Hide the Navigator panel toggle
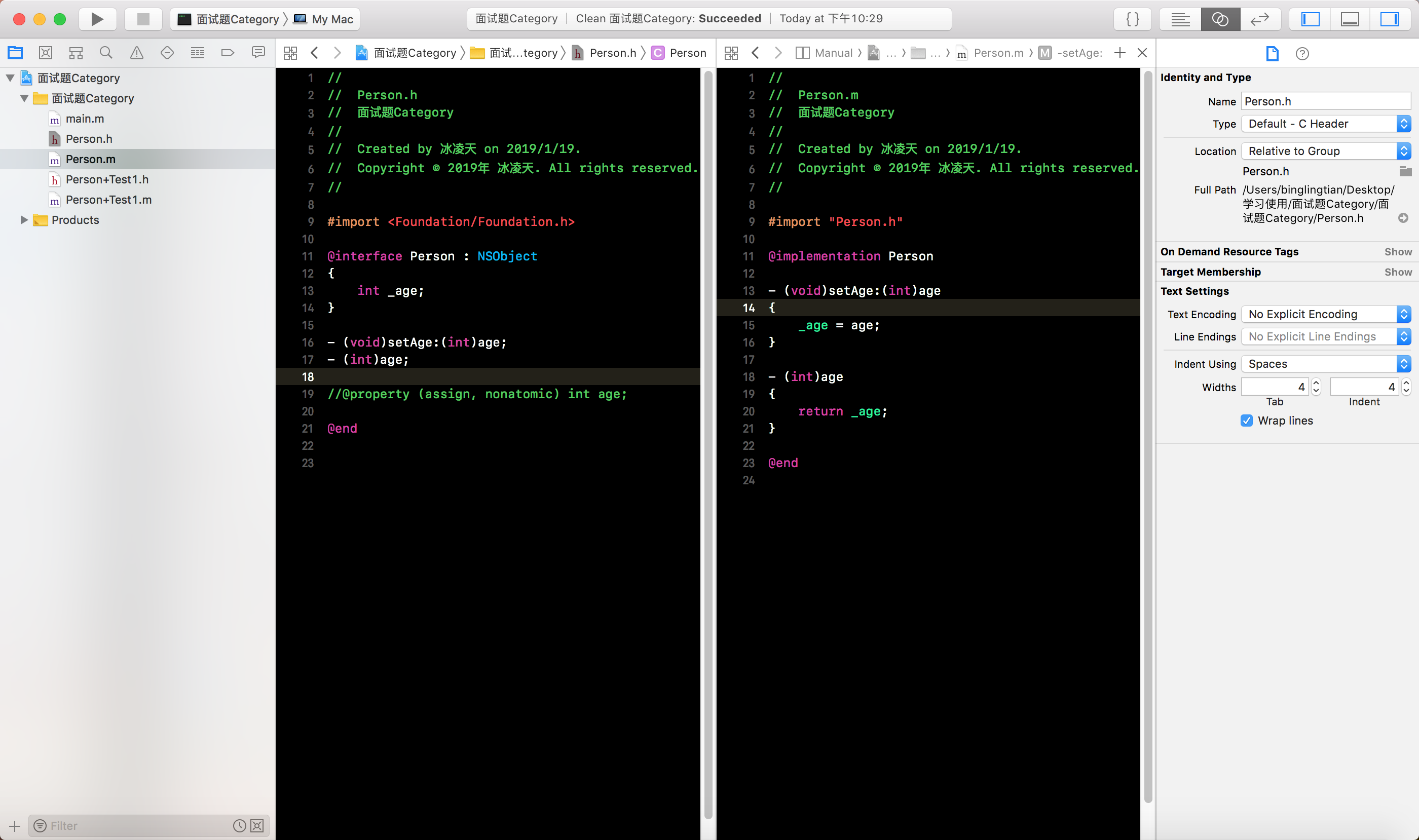This screenshot has width=1419, height=840. [x=1310, y=19]
